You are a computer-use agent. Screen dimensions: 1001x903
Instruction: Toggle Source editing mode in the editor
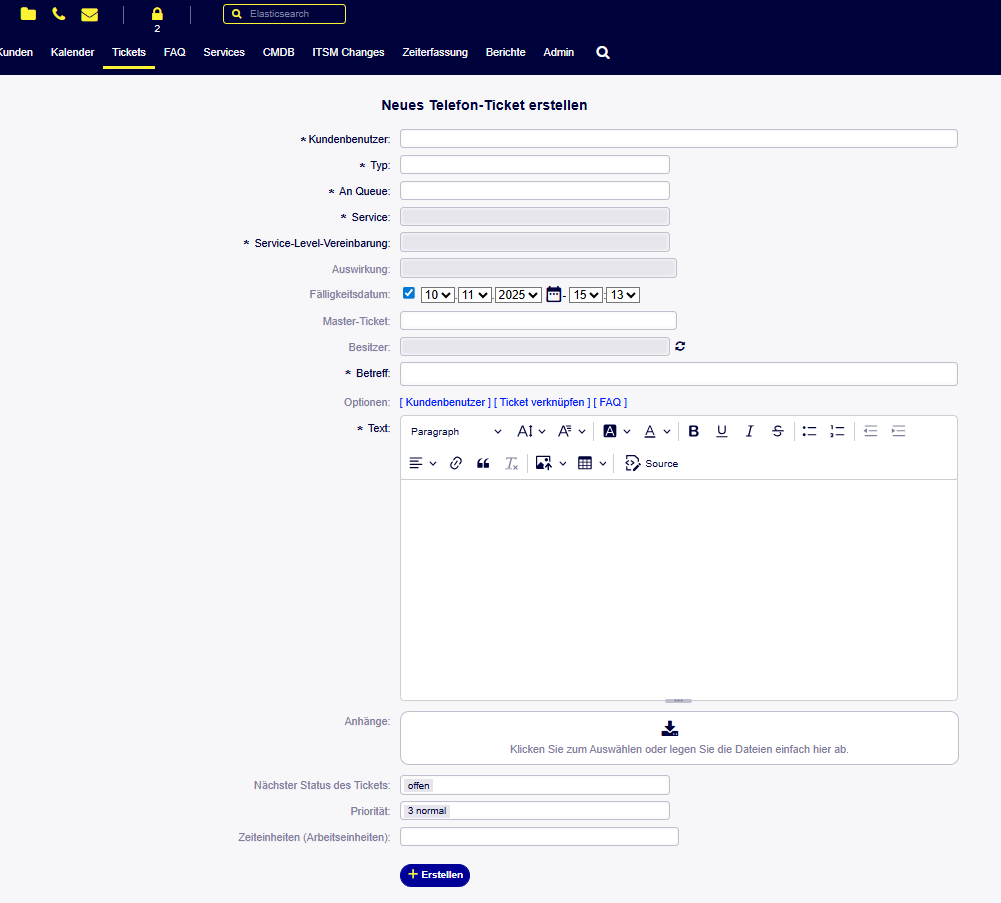651,463
